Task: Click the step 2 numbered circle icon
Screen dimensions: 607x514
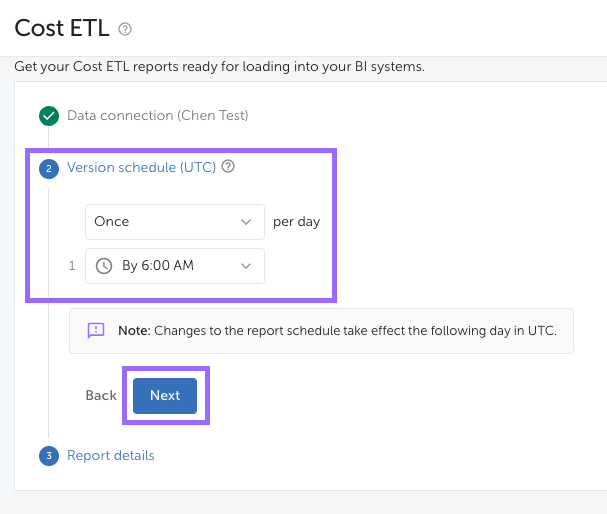Action: (49, 168)
